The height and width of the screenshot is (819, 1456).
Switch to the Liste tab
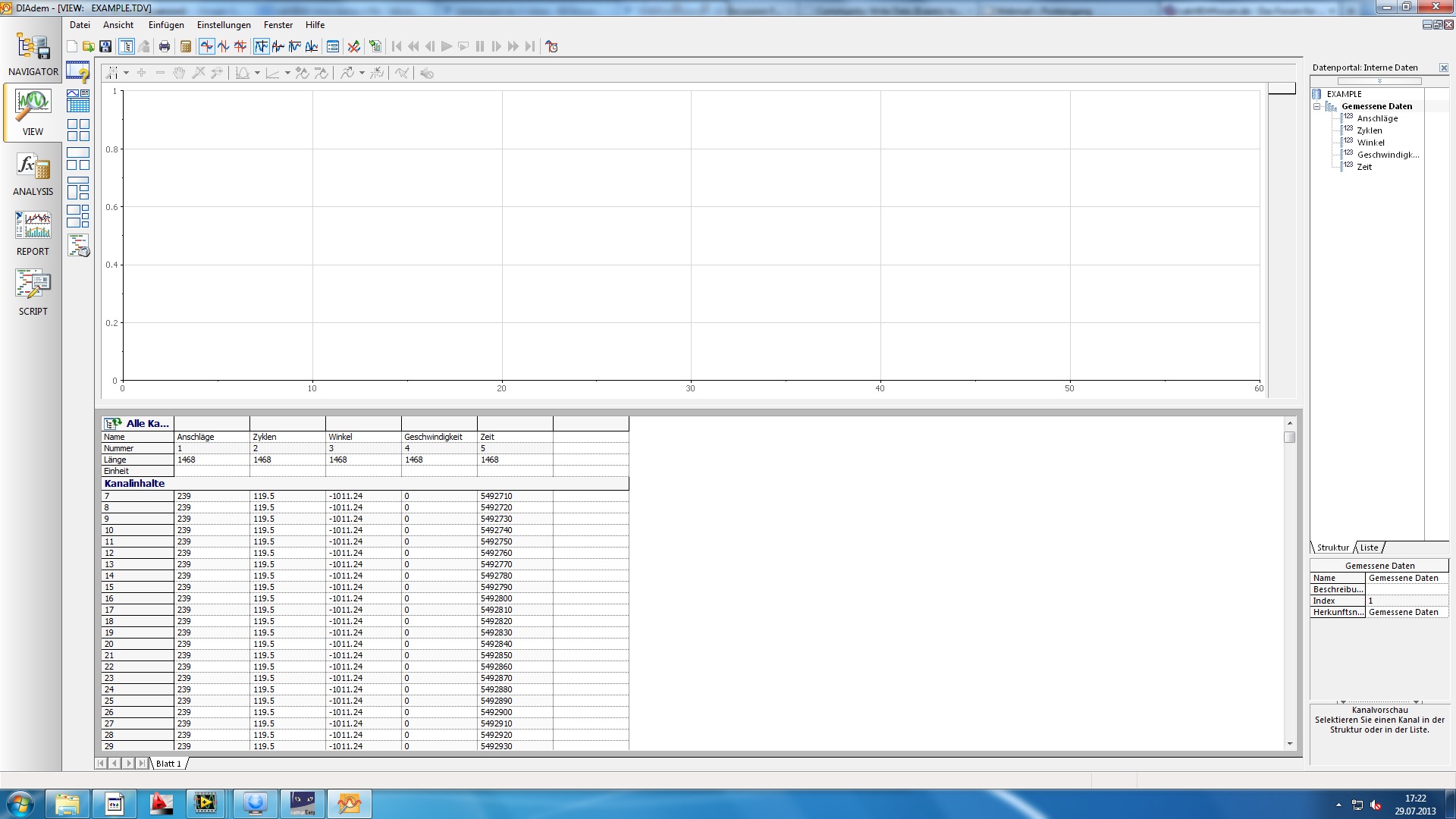(1369, 548)
